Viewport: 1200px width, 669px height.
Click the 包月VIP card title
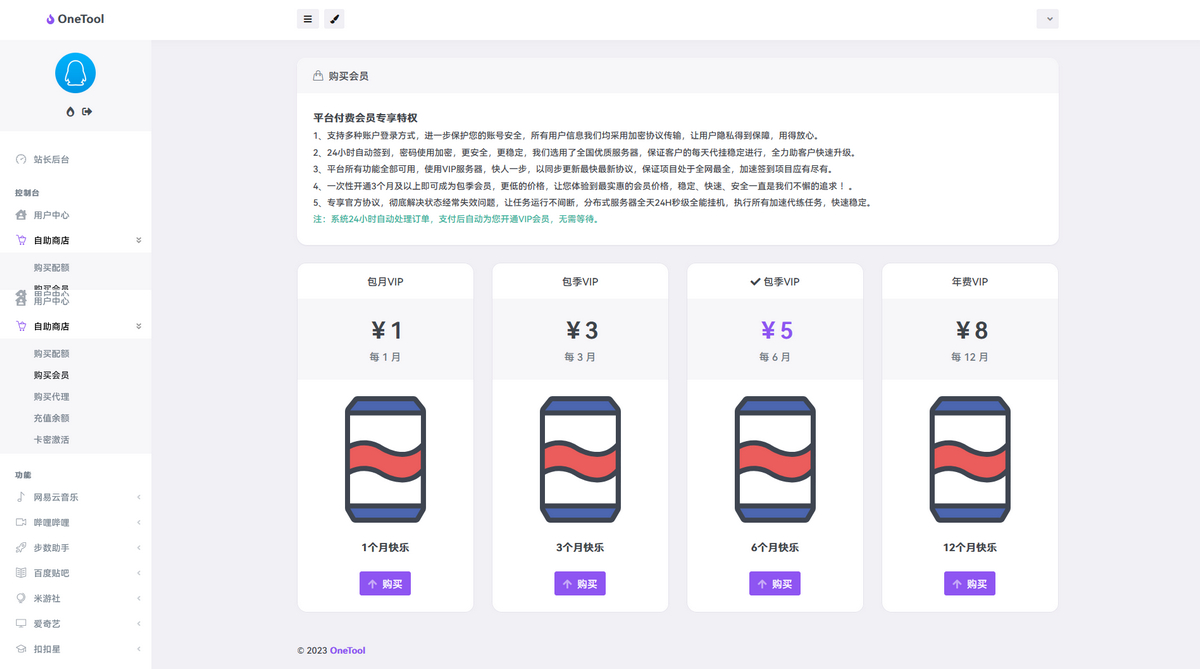pyautogui.click(x=385, y=282)
